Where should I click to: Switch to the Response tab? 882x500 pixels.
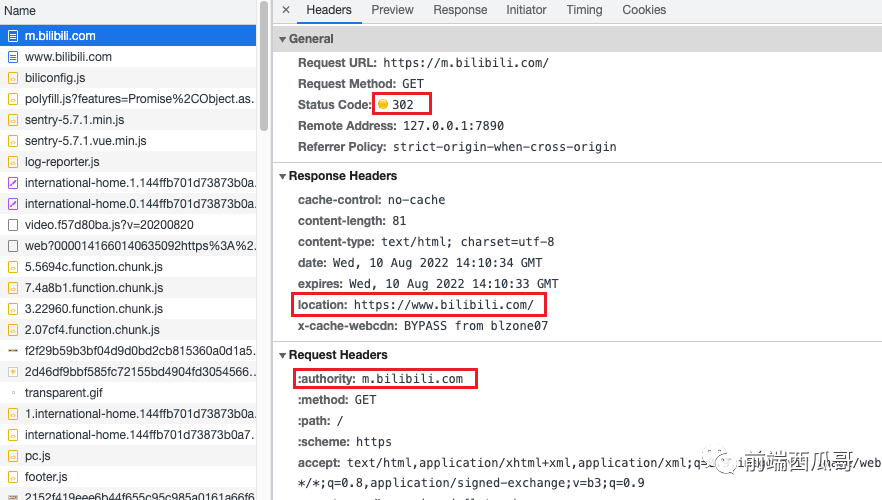point(460,10)
